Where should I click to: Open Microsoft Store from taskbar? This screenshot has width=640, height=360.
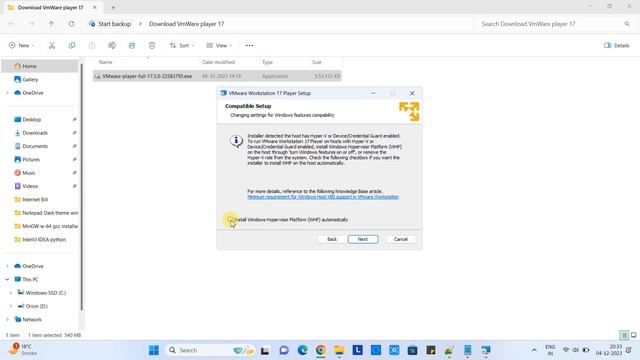pos(412,350)
